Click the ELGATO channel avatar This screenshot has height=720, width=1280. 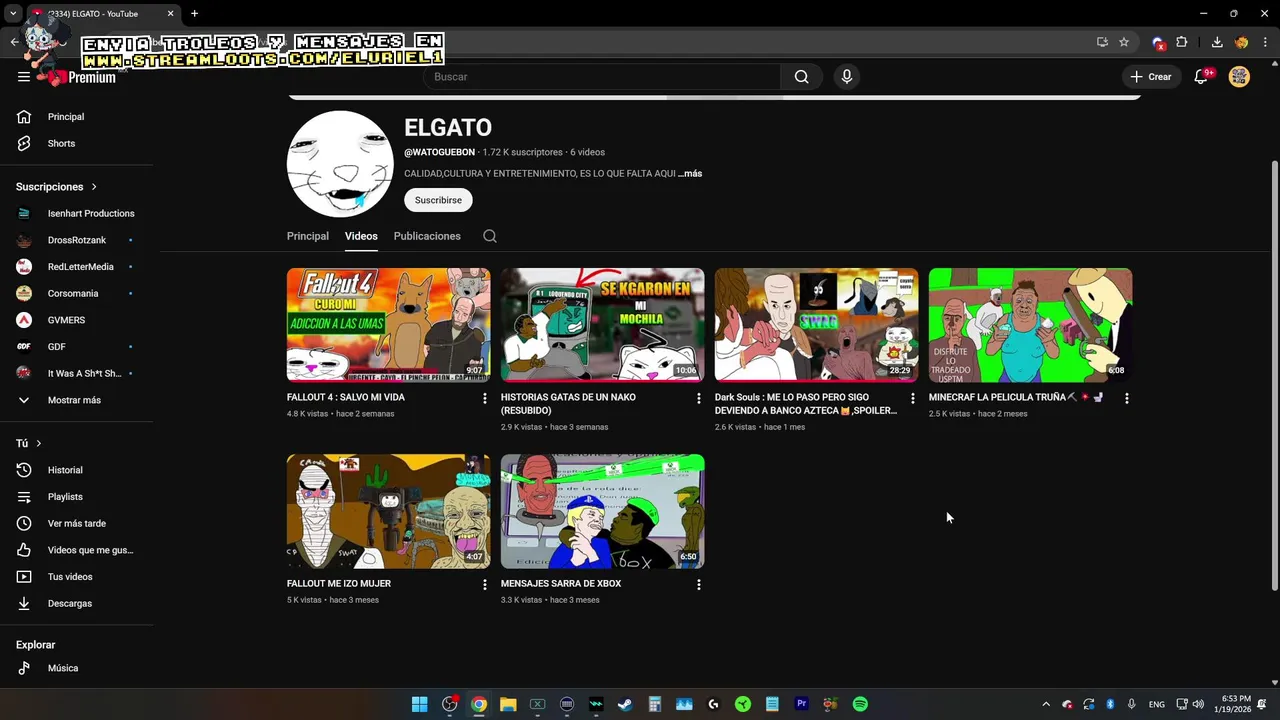(340, 164)
